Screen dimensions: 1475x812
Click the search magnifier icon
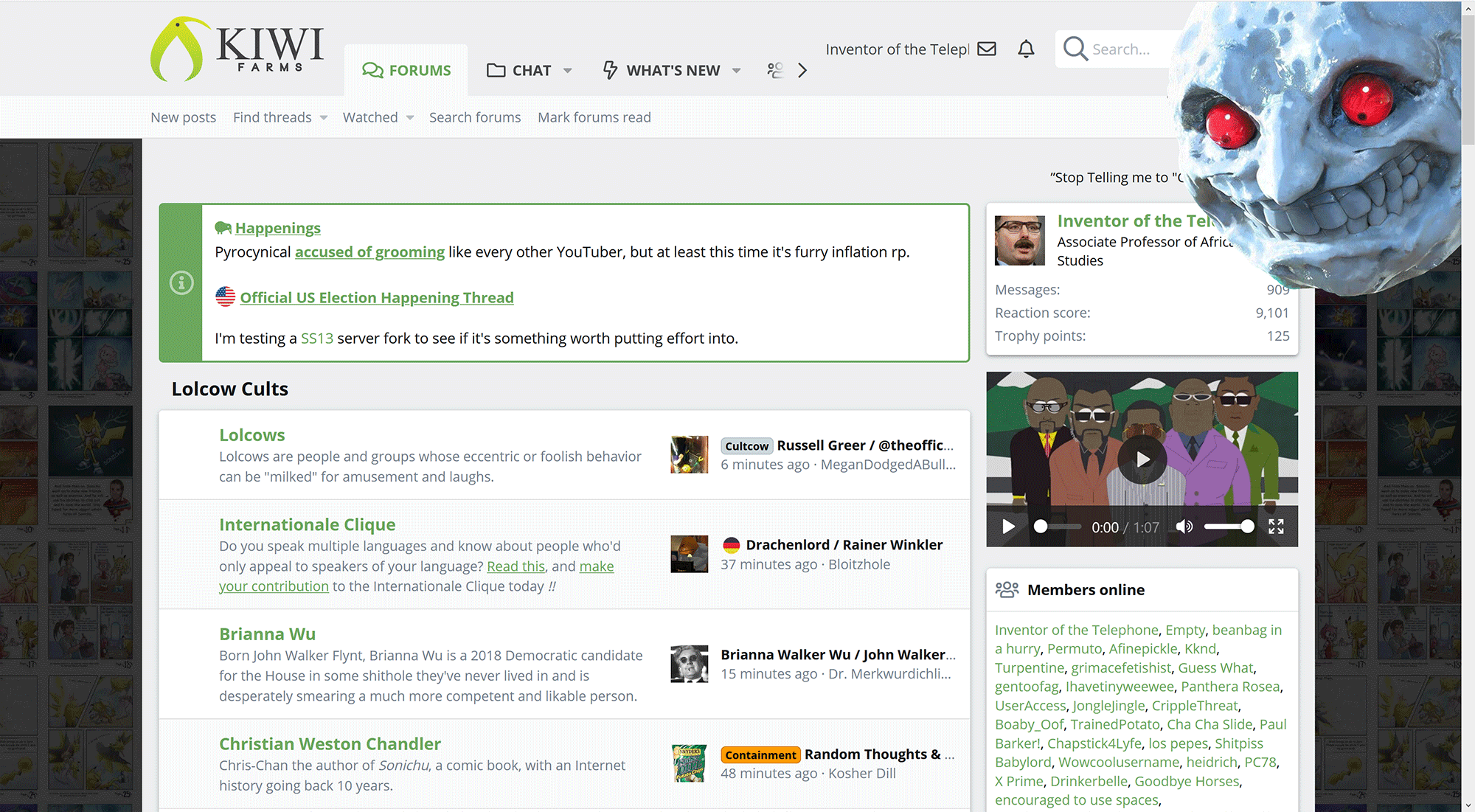(x=1075, y=49)
